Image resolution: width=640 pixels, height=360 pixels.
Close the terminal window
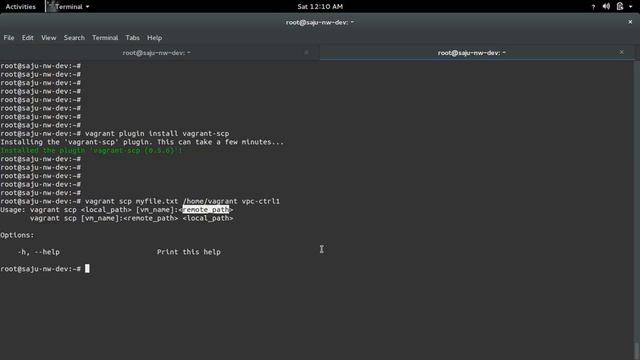pos(630,22)
